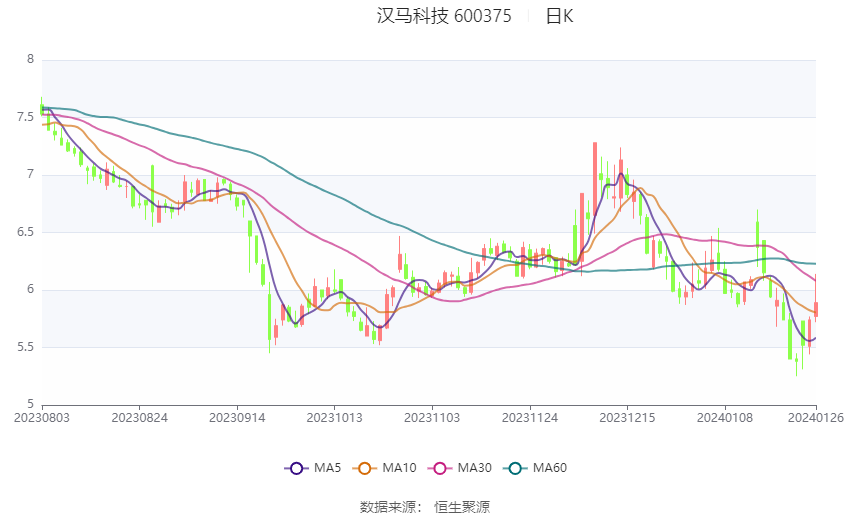The height and width of the screenshot is (517, 850).
Task: Click y-axis value 5.5
Action: (x=25, y=347)
